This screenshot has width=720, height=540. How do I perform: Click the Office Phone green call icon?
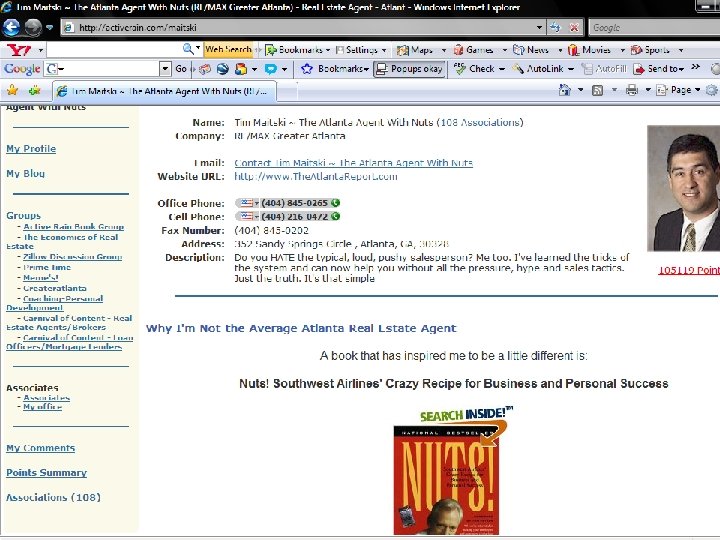coord(336,202)
